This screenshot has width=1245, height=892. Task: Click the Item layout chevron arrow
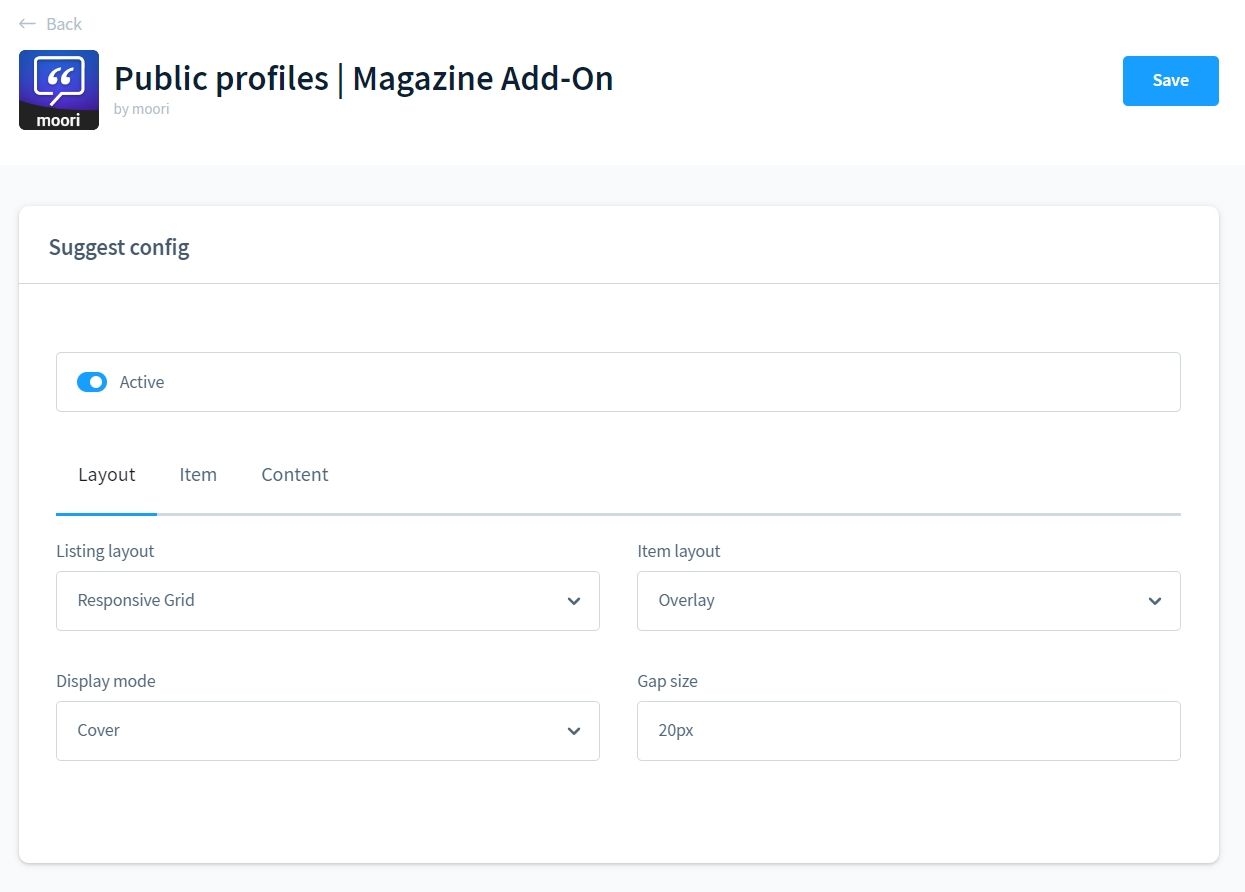(x=1155, y=601)
